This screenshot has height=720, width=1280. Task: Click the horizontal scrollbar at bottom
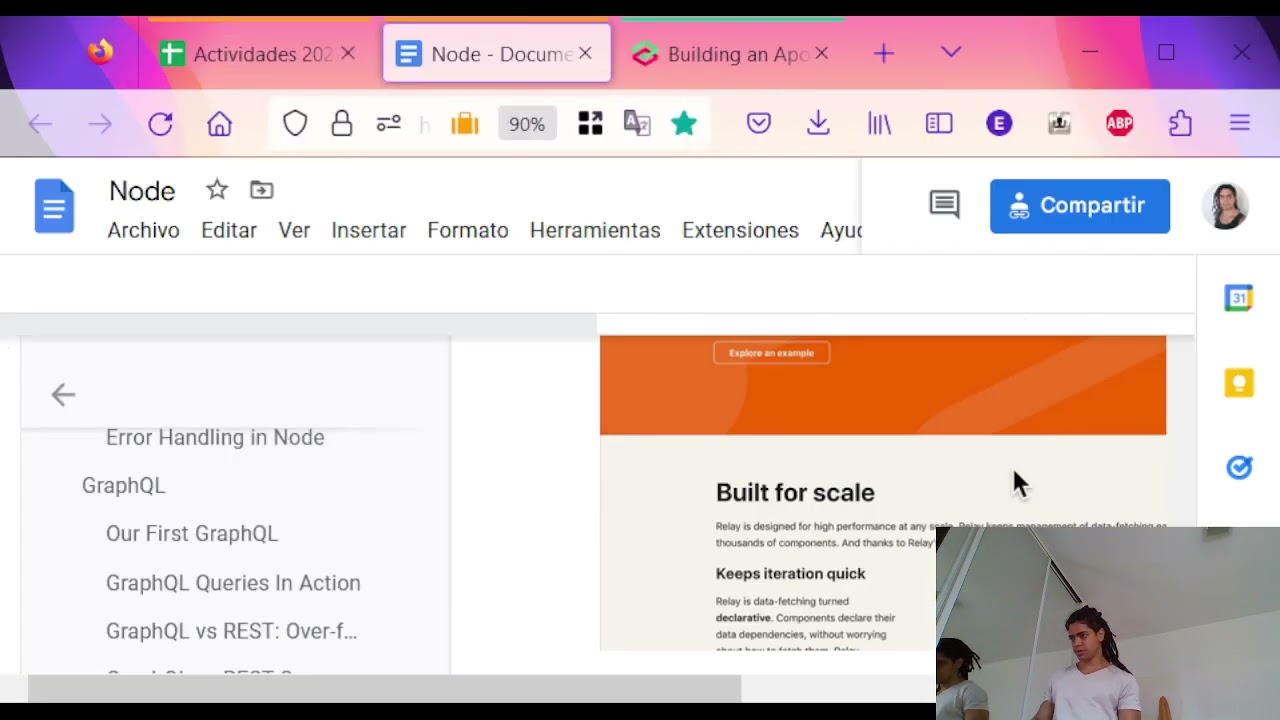pyautogui.click(x=384, y=688)
